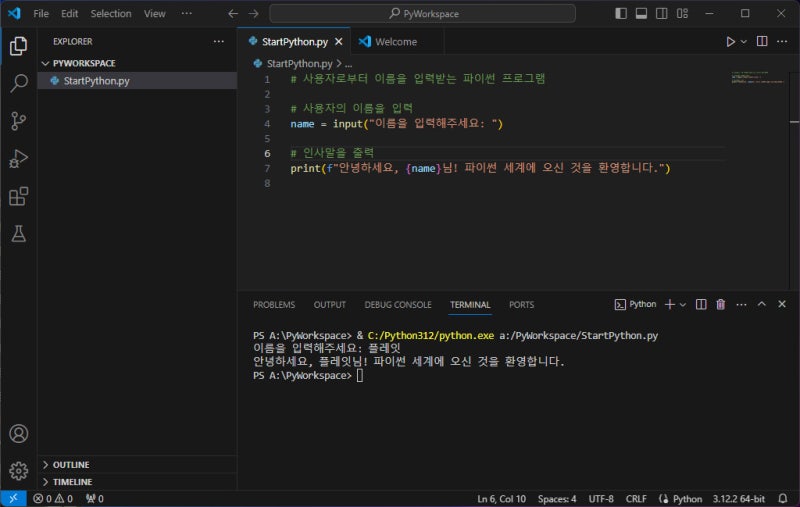Click the PyWorkspace command center search box
This screenshot has height=507, width=800.
(x=422, y=14)
